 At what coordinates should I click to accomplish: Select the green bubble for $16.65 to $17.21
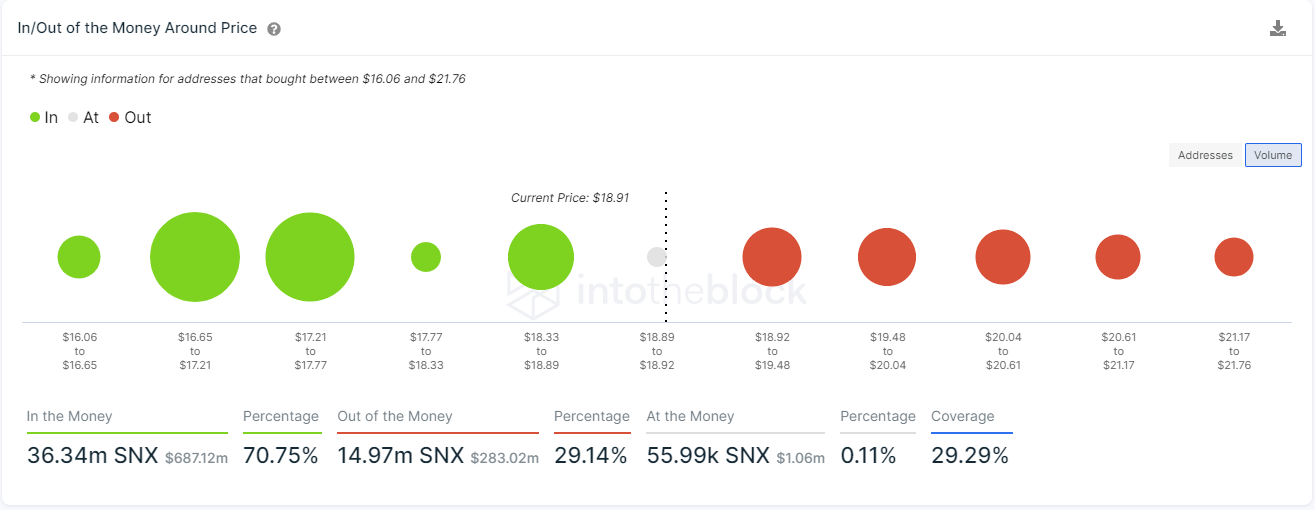pyautogui.click(x=195, y=257)
